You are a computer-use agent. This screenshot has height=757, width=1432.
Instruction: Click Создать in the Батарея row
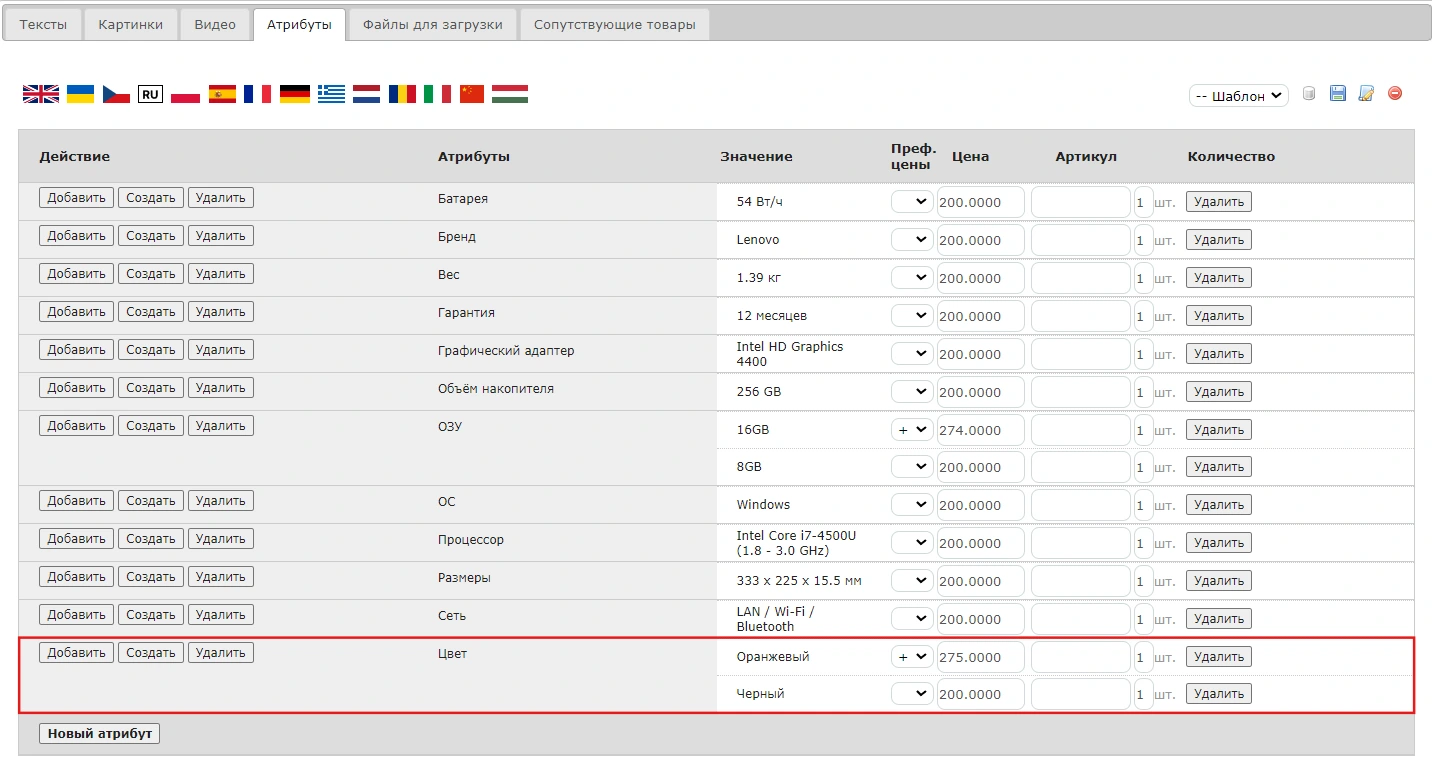click(x=151, y=198)
